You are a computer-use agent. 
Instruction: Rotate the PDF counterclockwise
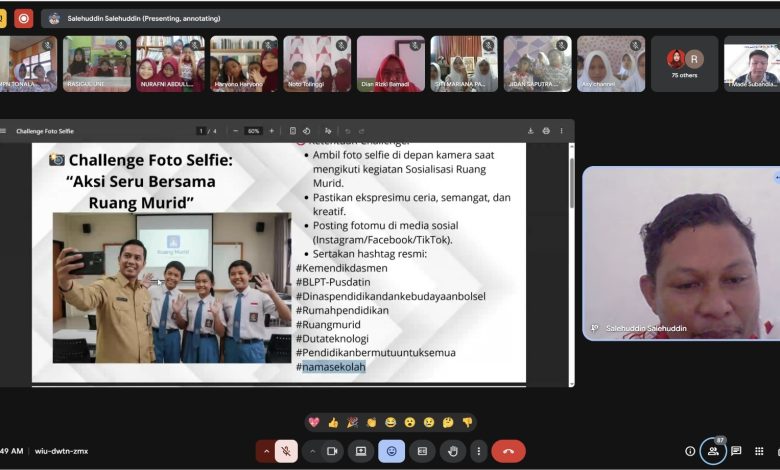pos(306,131)
